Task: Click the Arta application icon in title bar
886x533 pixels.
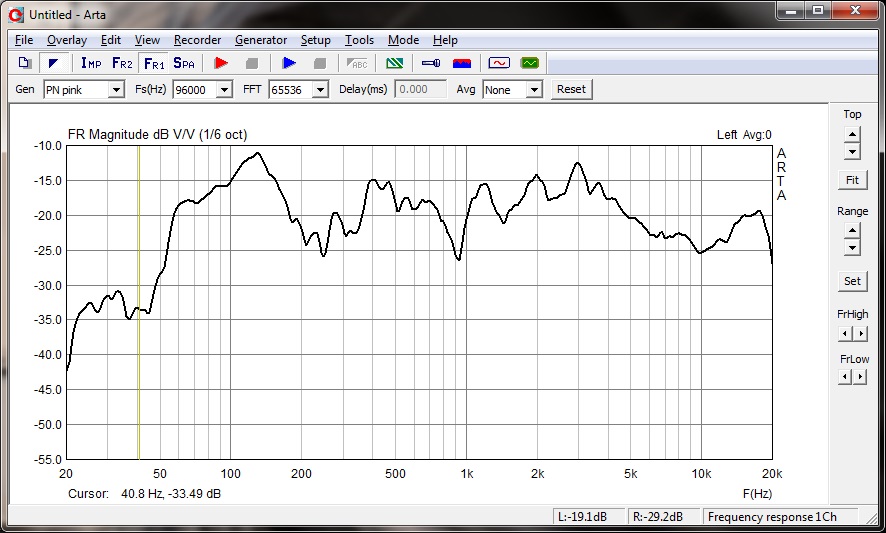Action: tap(16, 15)
